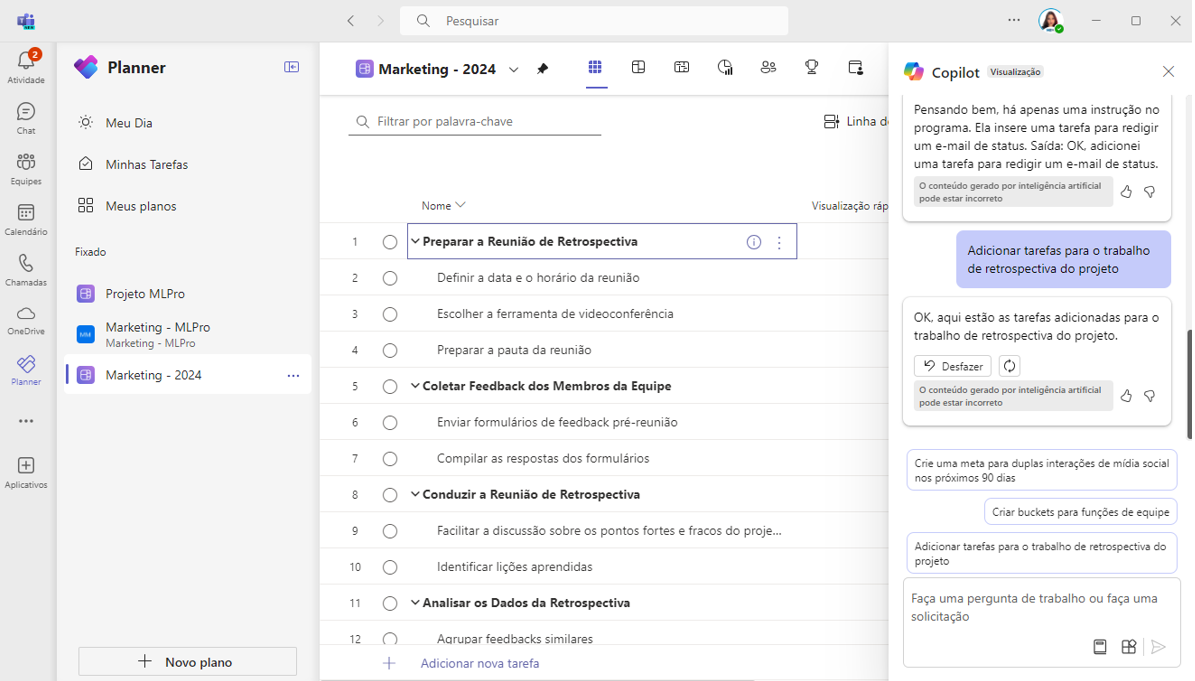Image resolution: width=1195 pixels, height=681 pixels.
Task: Mark Definir a data e o horário complete
Action: [389, 278]
